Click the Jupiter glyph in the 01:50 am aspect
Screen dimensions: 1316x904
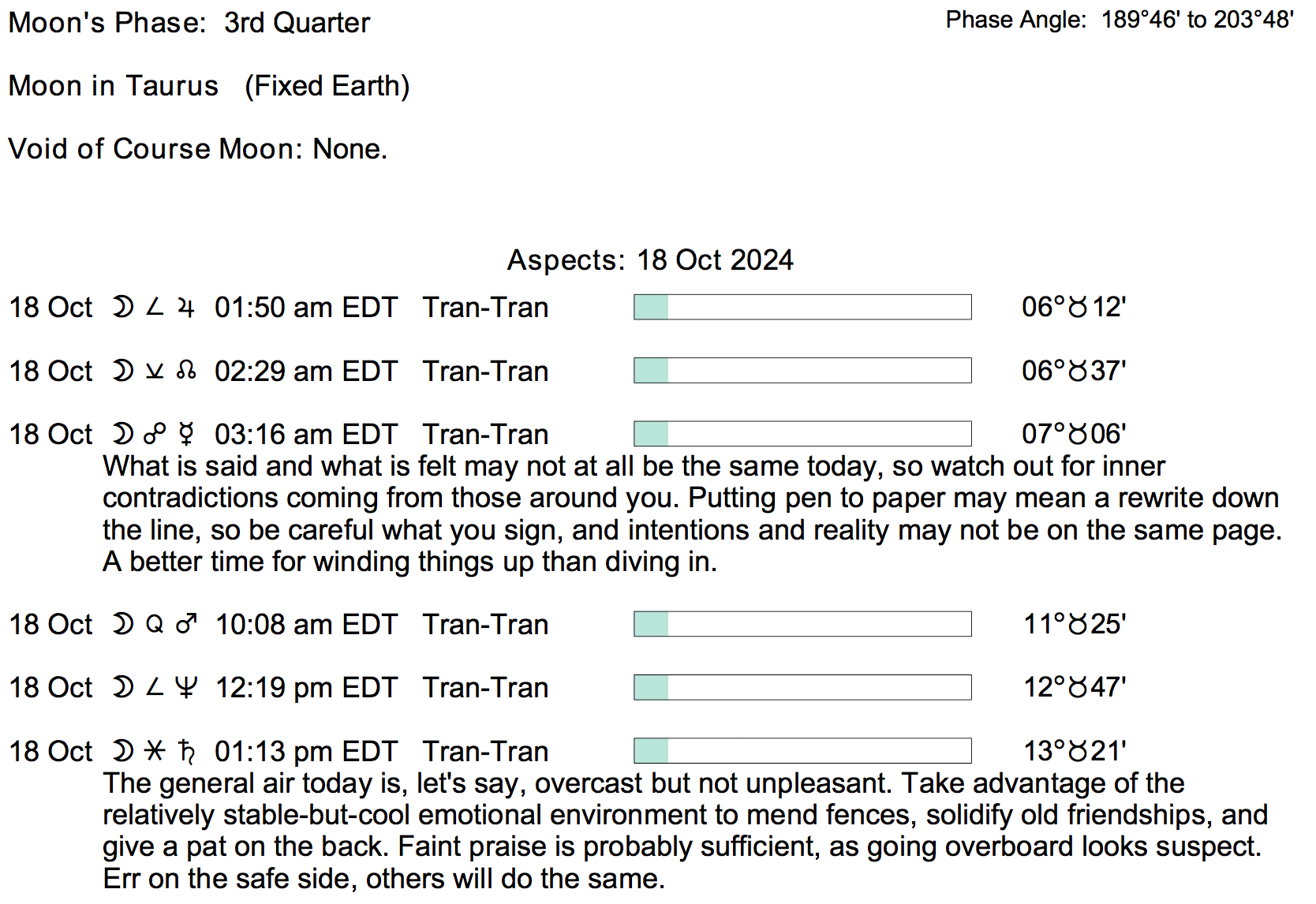tap(186, 308)
